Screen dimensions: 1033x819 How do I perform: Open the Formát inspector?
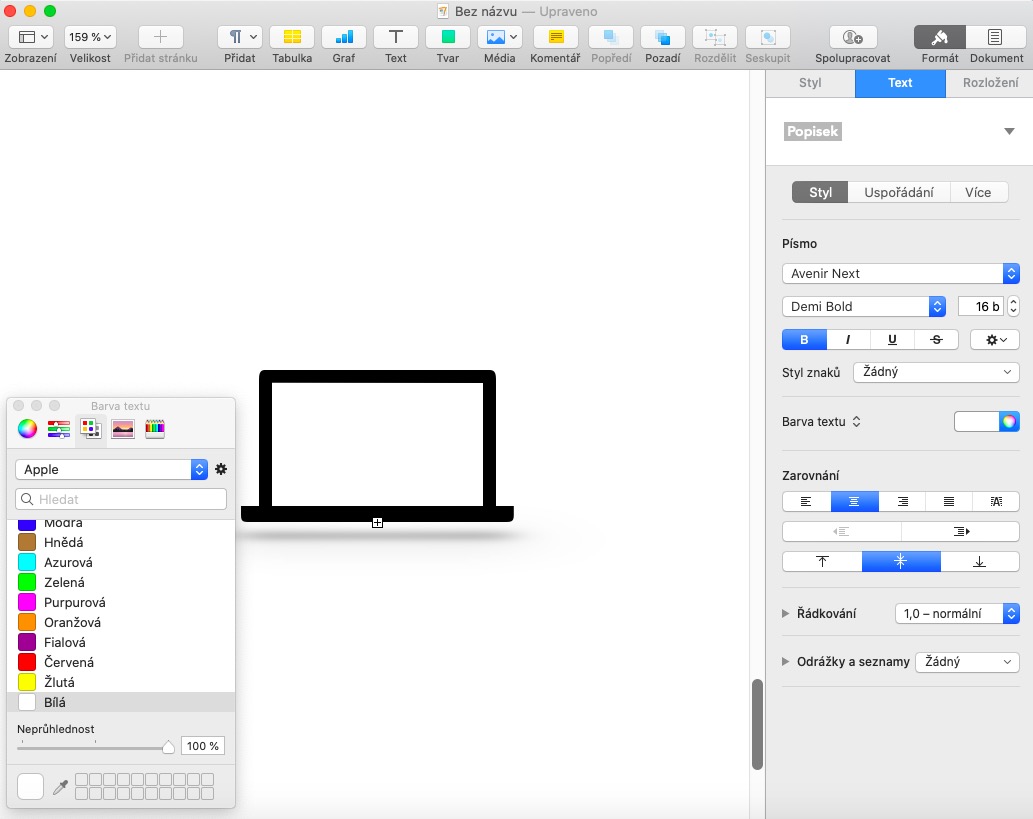(939, 37)
